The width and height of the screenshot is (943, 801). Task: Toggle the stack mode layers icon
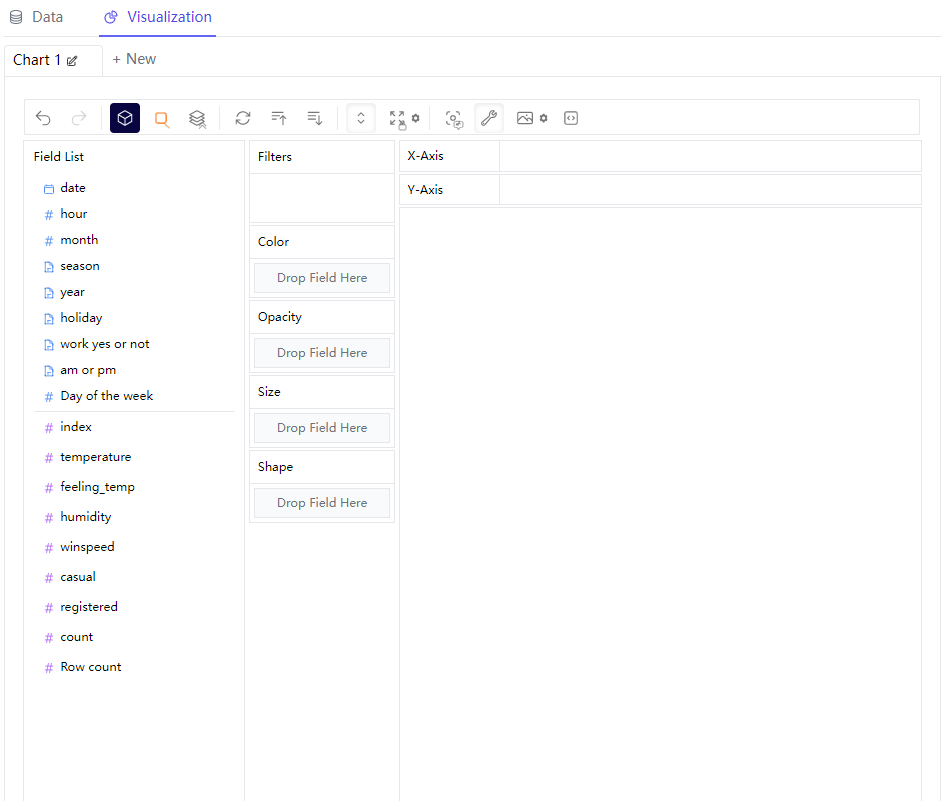click(x=197, y=118)
